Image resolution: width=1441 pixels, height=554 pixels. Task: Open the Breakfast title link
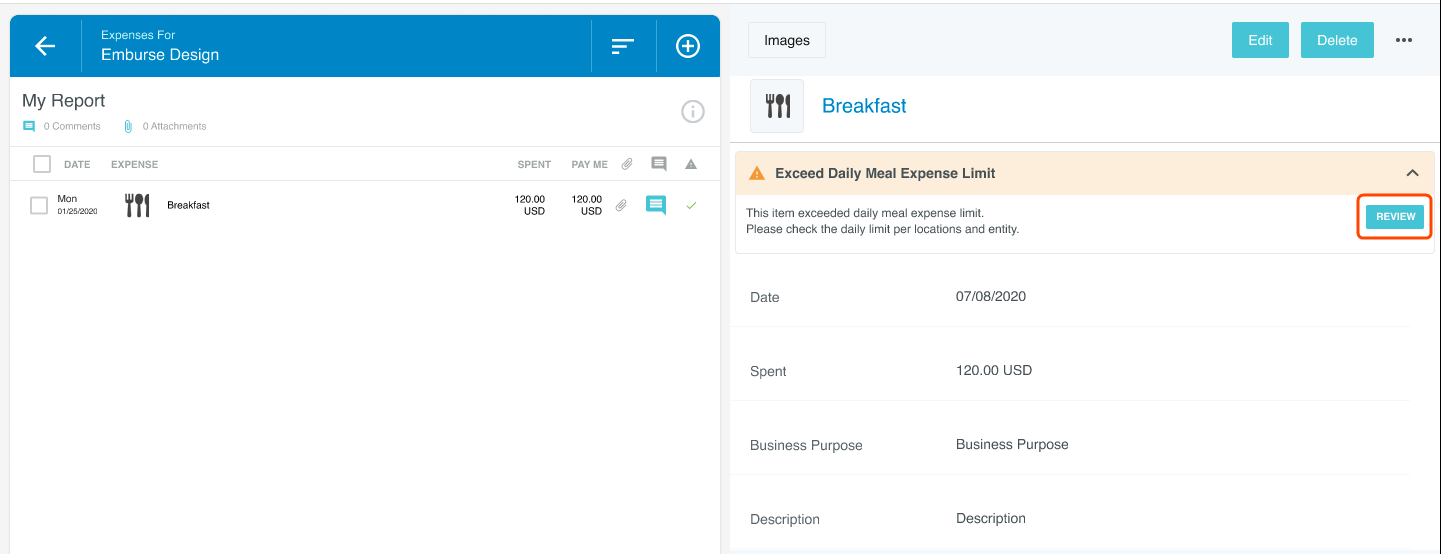click(864, 106)
